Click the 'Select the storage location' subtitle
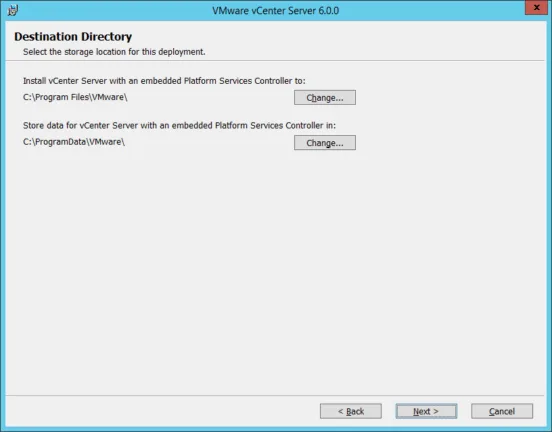 point(114,52)
